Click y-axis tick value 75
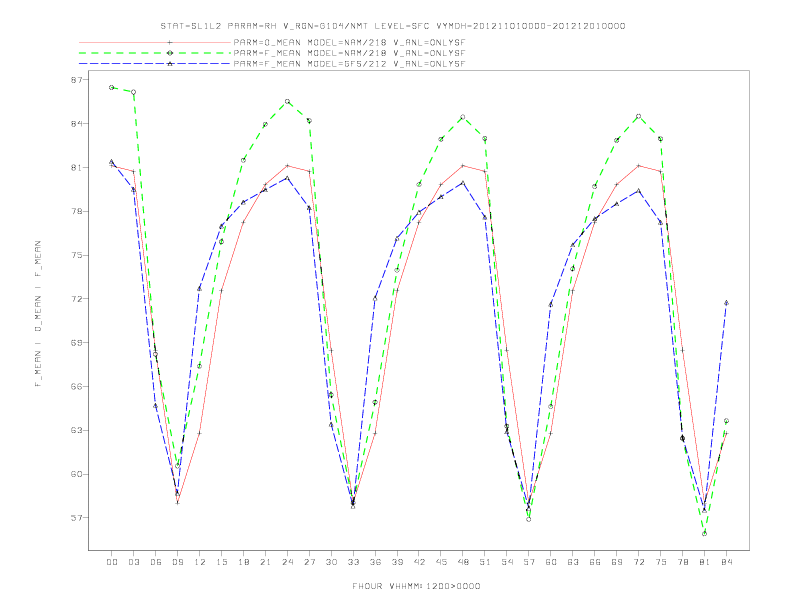The image size is (792, 612). point(79,256)
